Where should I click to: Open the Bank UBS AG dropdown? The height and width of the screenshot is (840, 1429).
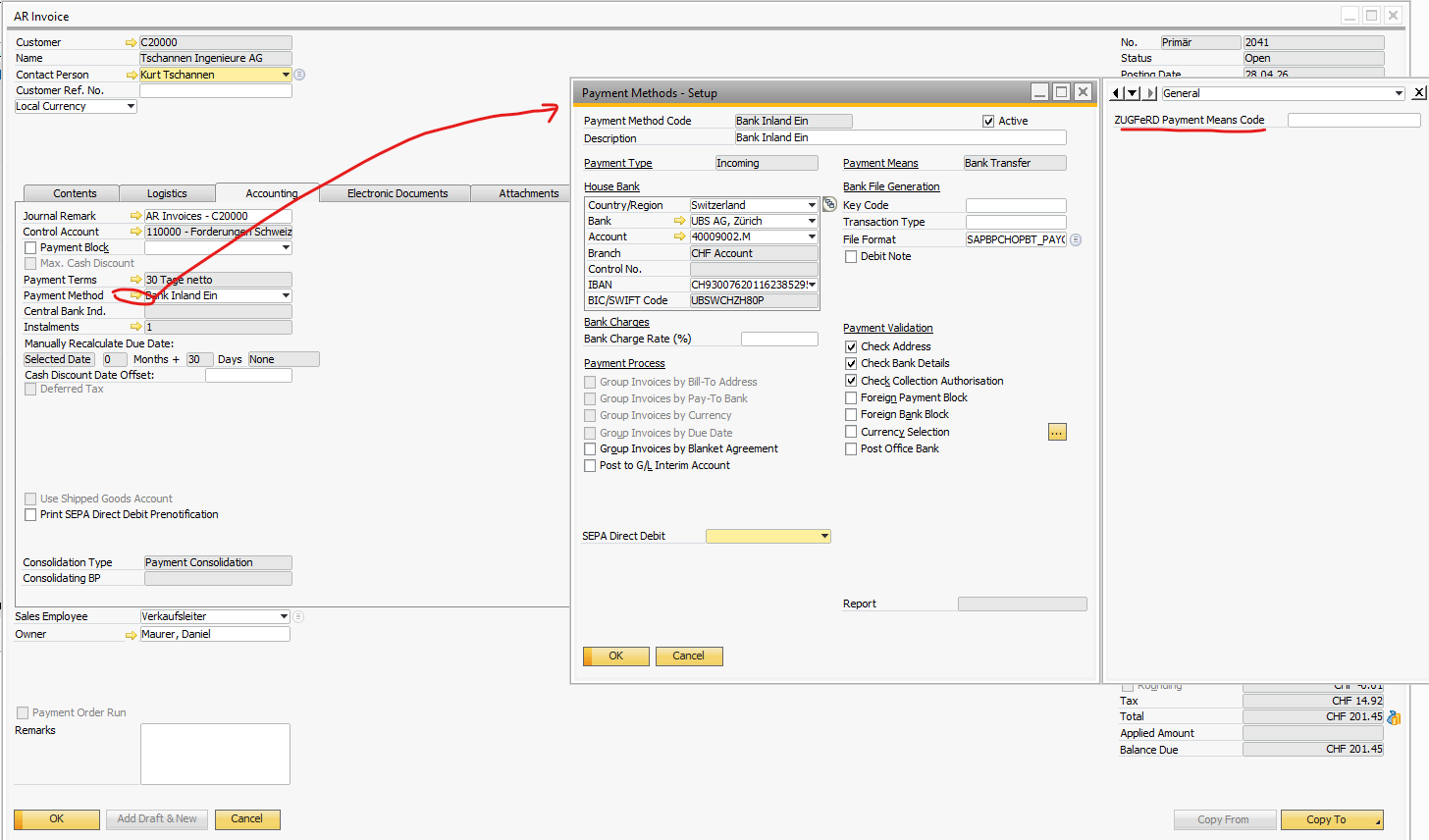pos(812,221)
